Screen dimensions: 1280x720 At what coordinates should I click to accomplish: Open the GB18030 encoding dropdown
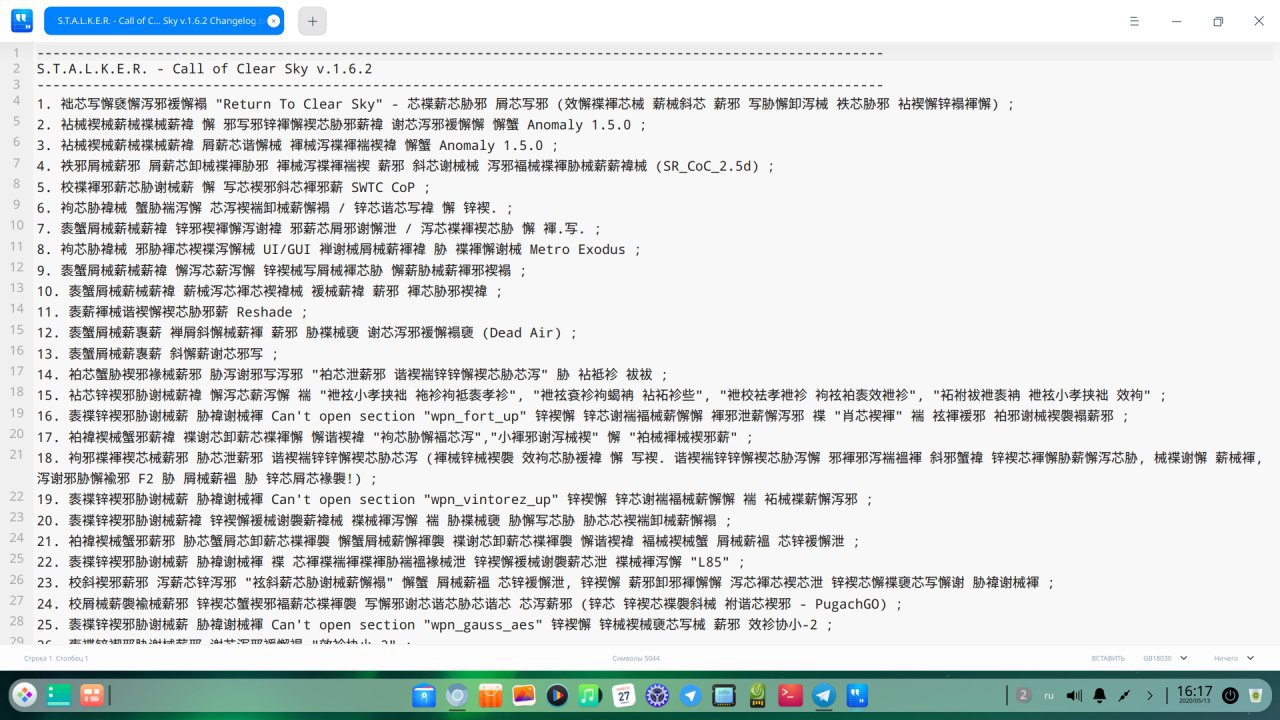click(x=1165, y=658)
